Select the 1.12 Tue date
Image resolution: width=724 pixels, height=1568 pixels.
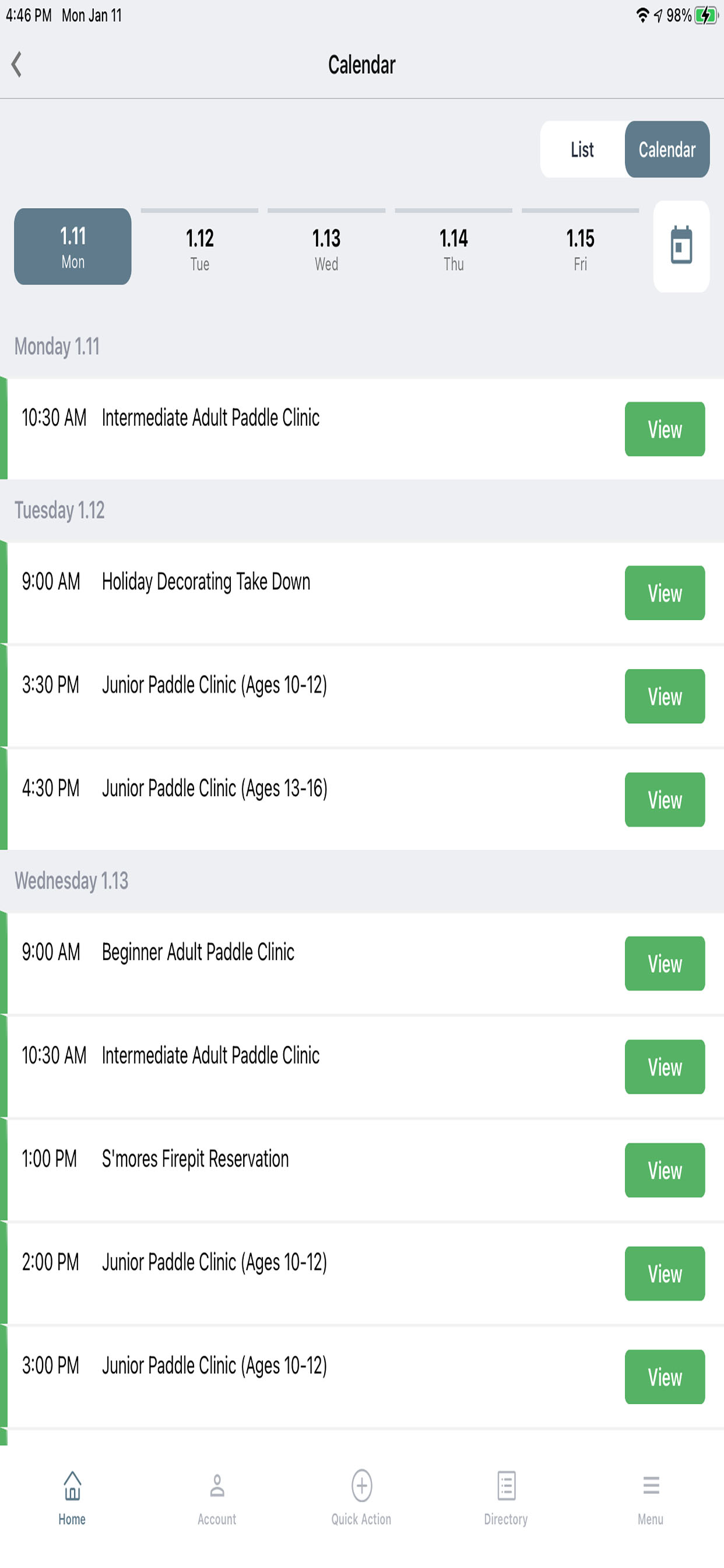pyautogui.click(x=199, y=249)
